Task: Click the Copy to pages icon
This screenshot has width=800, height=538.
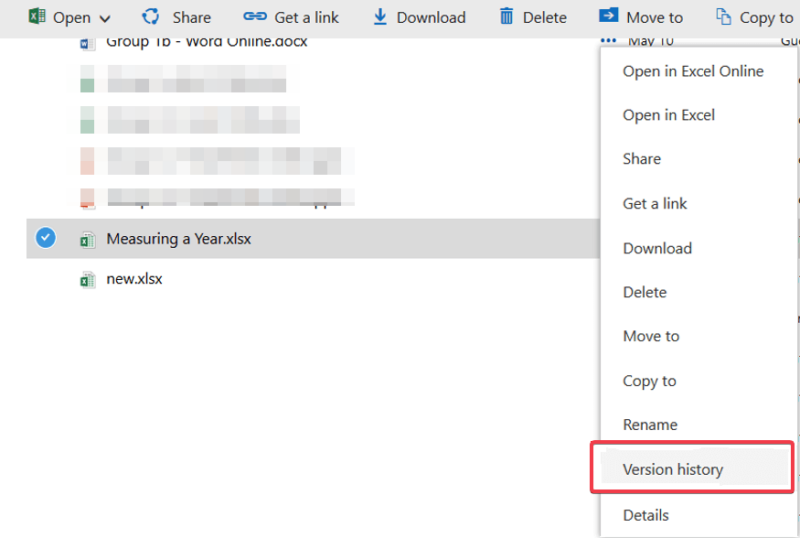Action: 723,16
